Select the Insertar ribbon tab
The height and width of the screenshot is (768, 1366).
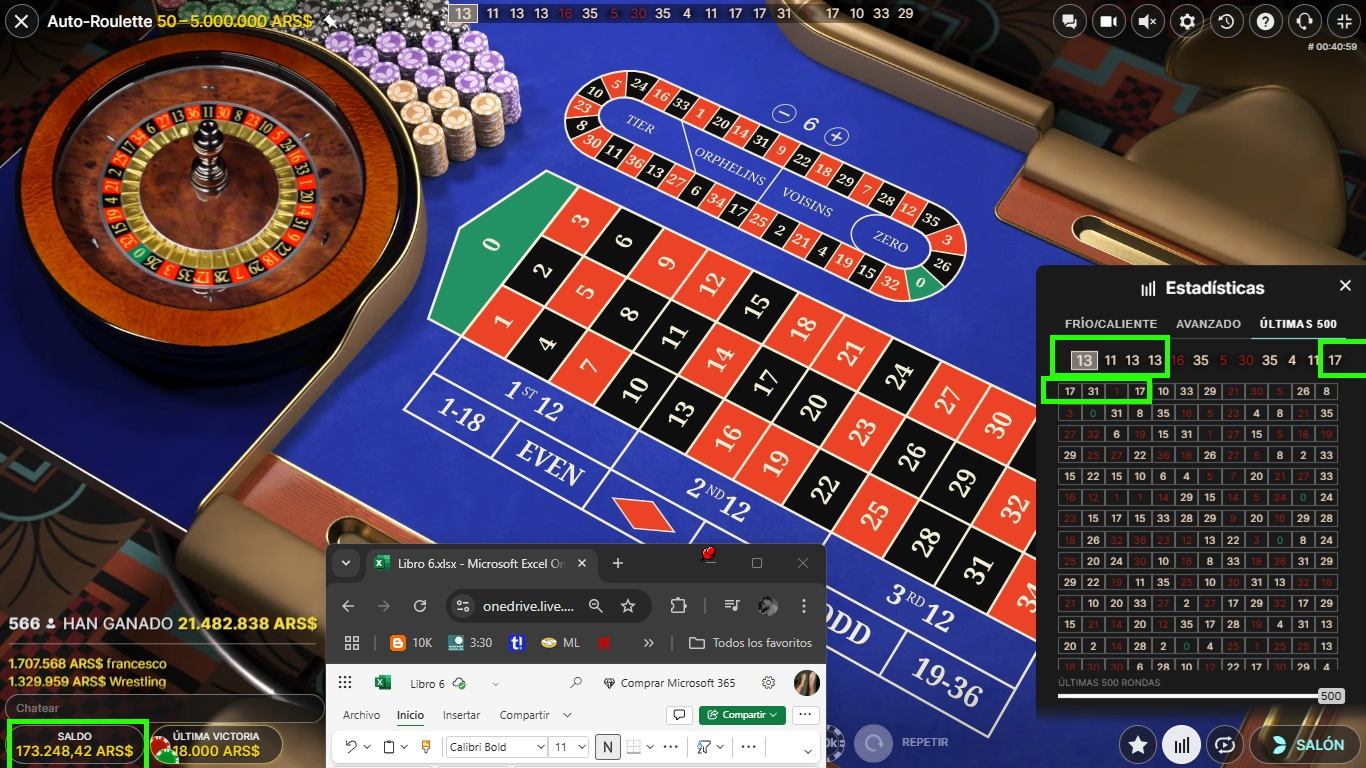pyautogui.click(x=462, y=715)
